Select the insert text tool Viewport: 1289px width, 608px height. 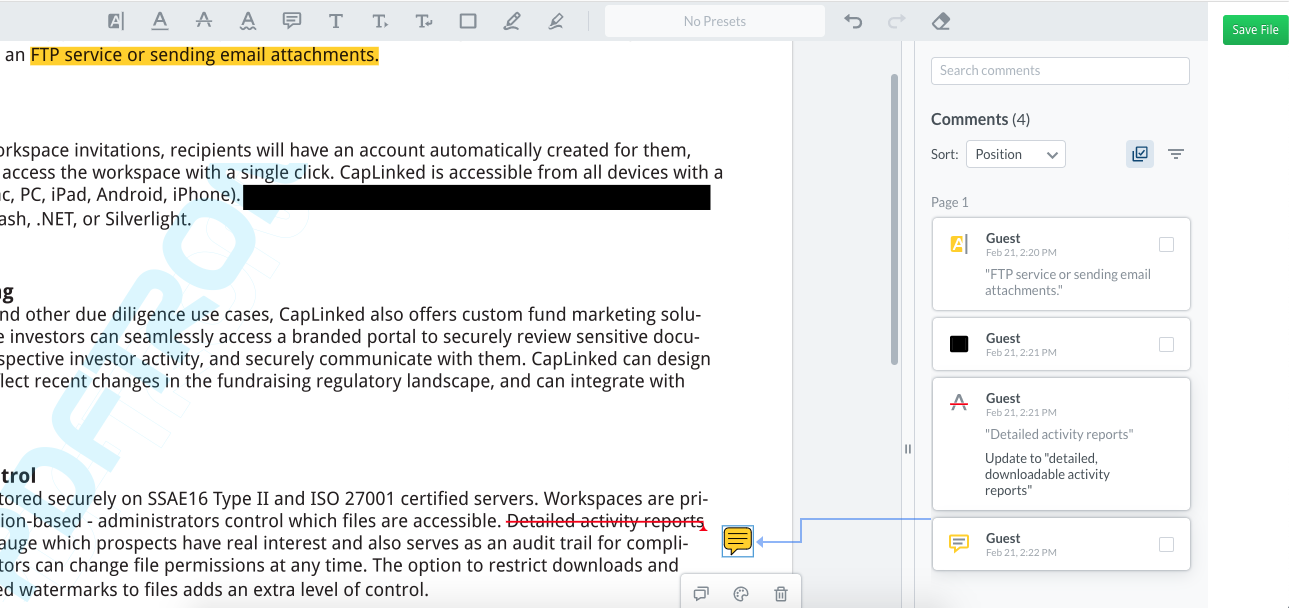pos(380,21)
